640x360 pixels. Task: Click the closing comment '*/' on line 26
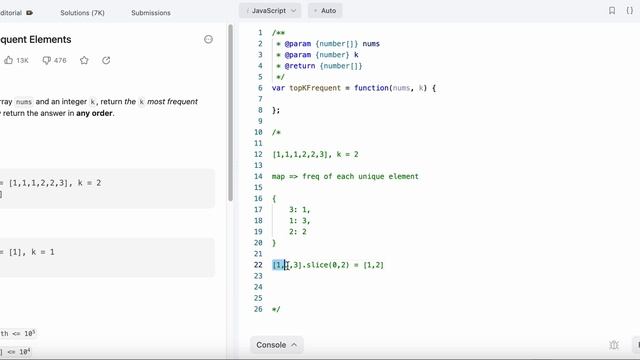tap(276, 309)
